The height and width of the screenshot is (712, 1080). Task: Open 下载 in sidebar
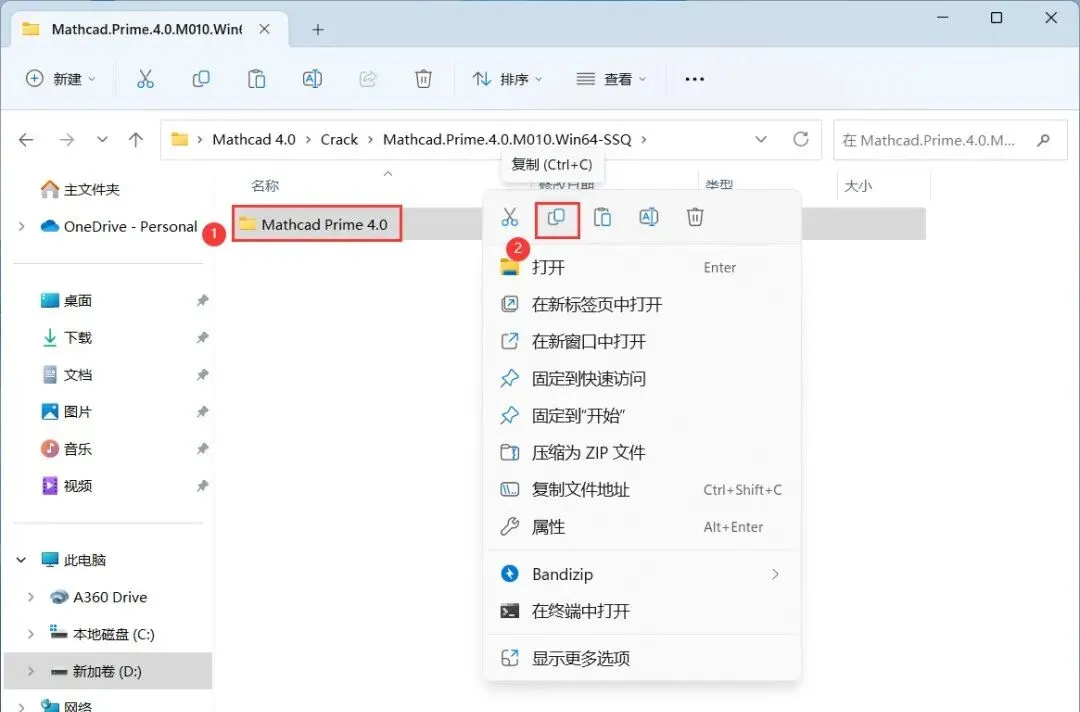[67, 338]
